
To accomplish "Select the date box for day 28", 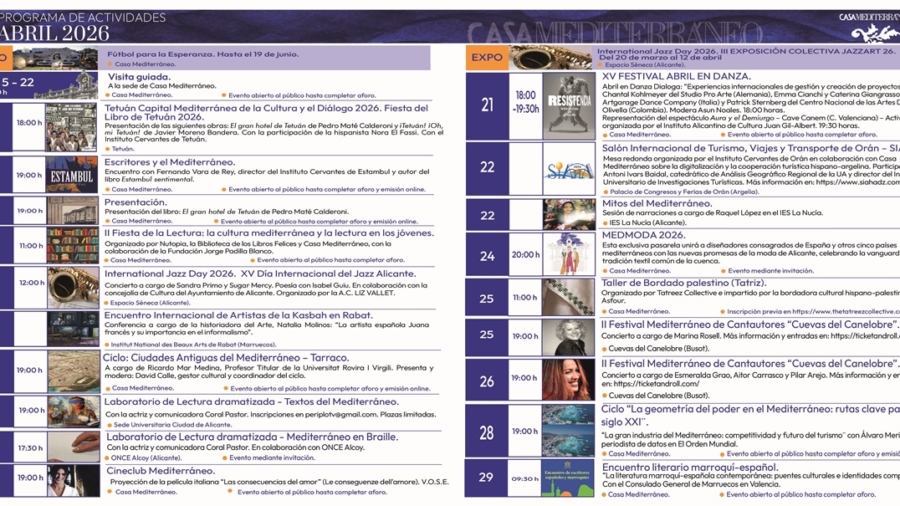I will 486,431.
